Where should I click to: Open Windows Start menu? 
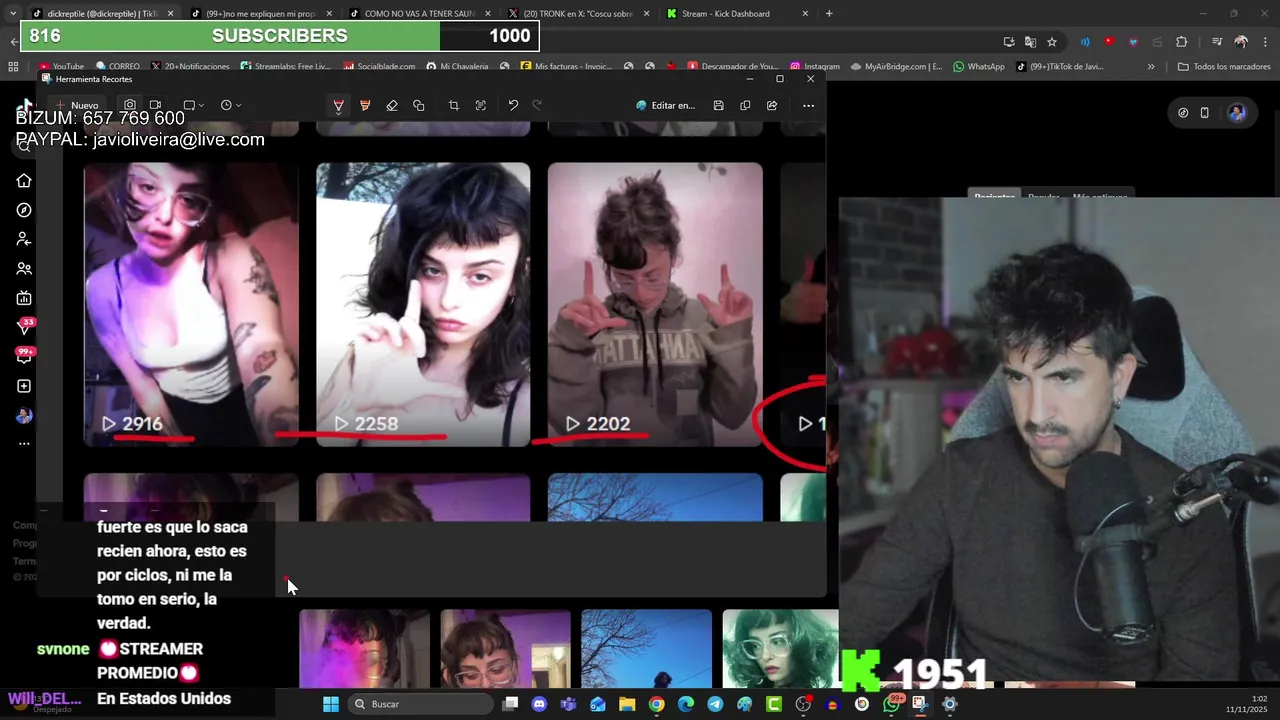tap(331, 704)
